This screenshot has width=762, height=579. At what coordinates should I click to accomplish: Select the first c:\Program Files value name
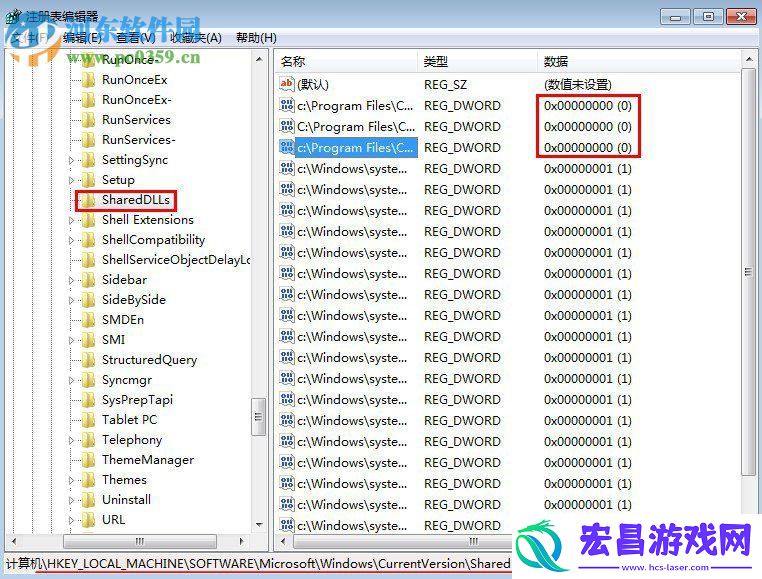[355, 105]
